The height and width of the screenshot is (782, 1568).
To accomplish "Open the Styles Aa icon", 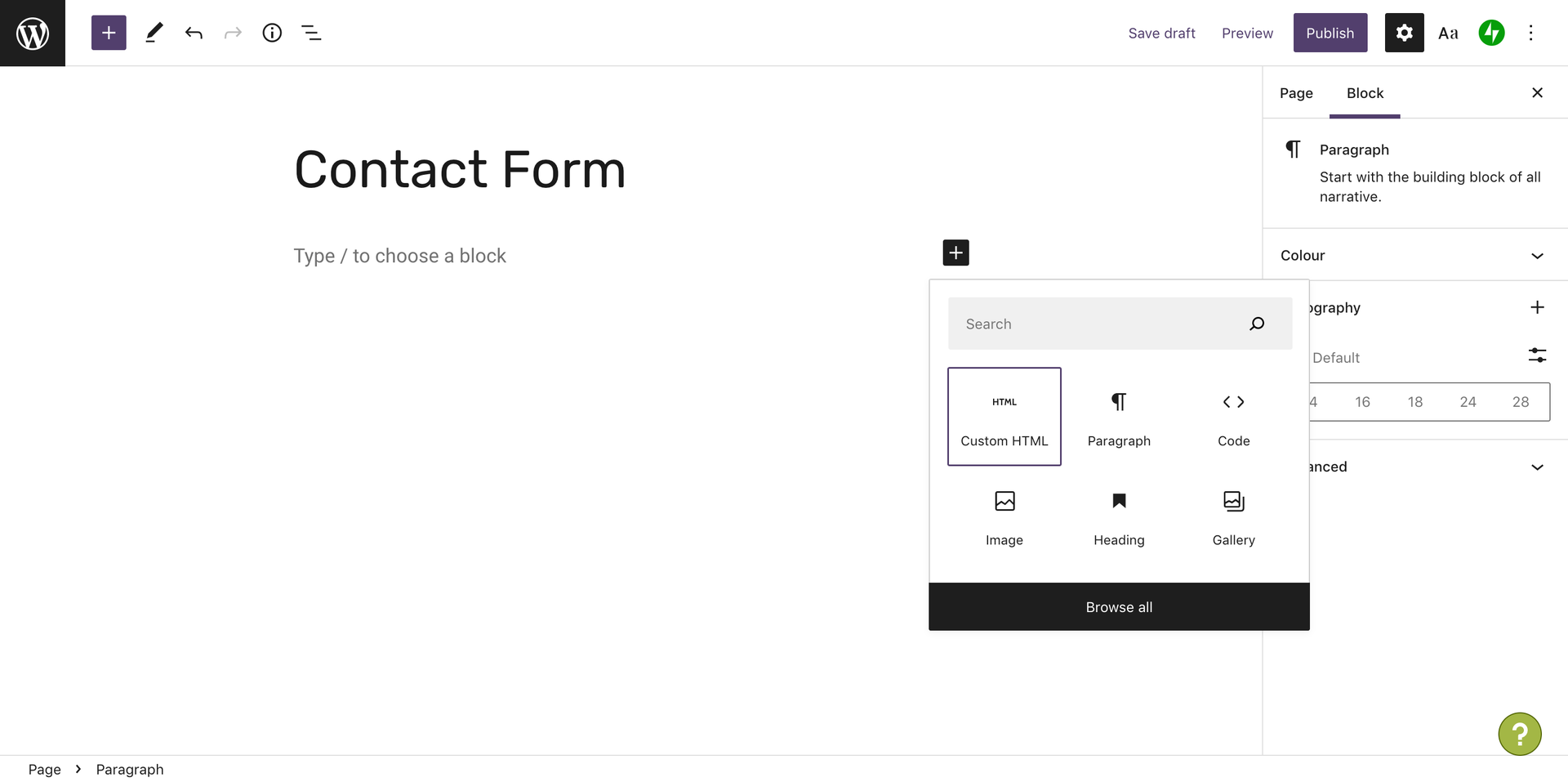I will coord(1448,34).
